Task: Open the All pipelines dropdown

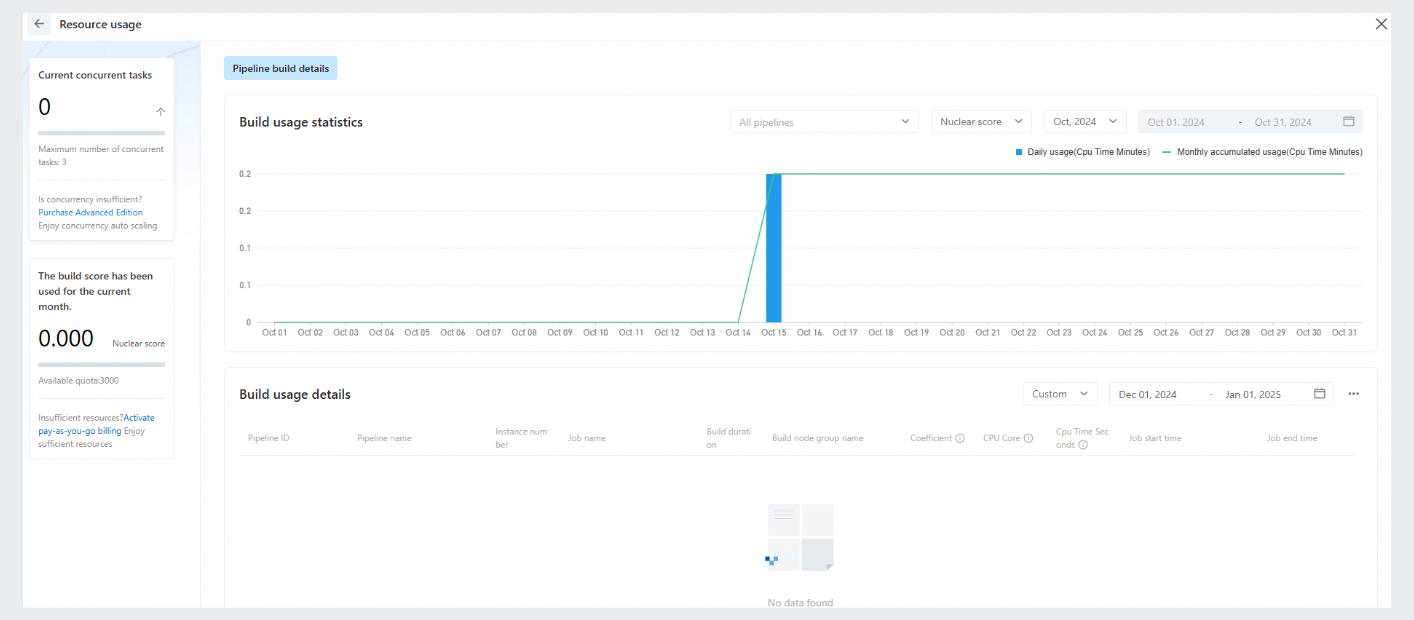Action: click(824, 120)
